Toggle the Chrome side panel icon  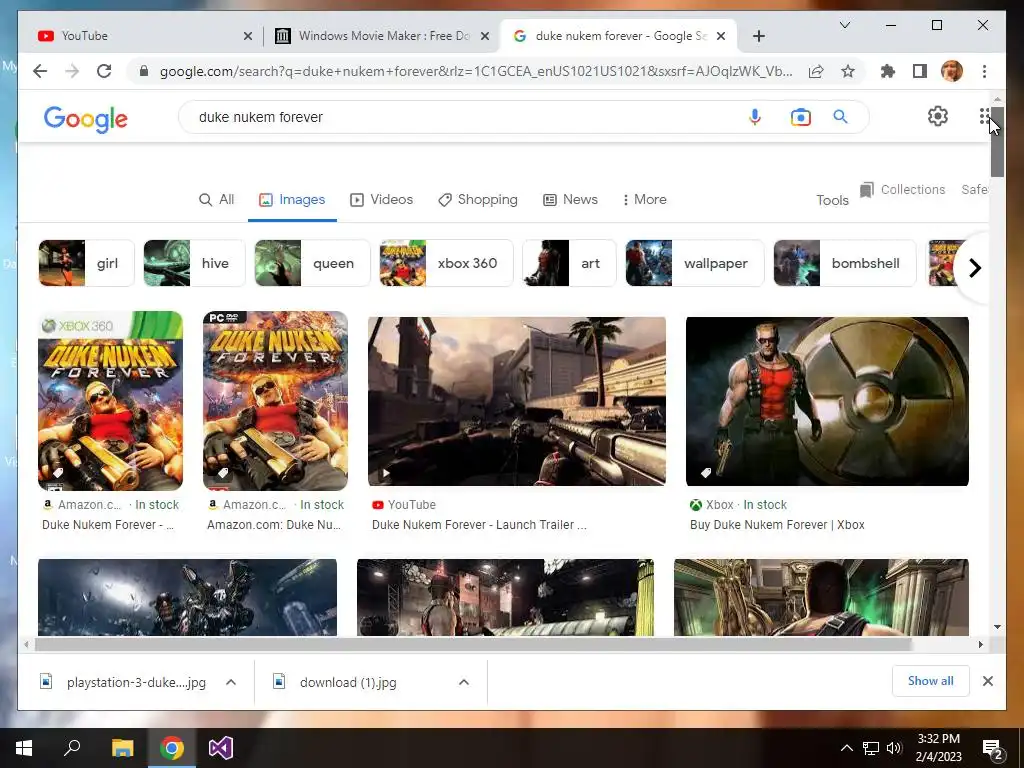coord(920,71)
